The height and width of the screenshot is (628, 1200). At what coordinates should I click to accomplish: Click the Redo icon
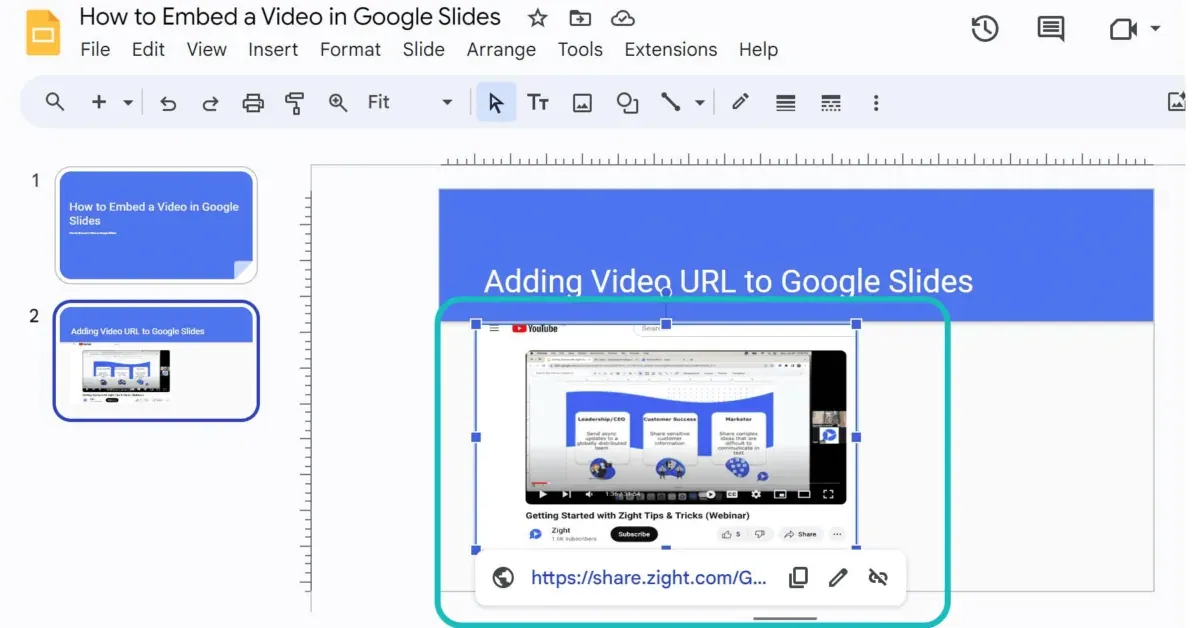(210, 102)
